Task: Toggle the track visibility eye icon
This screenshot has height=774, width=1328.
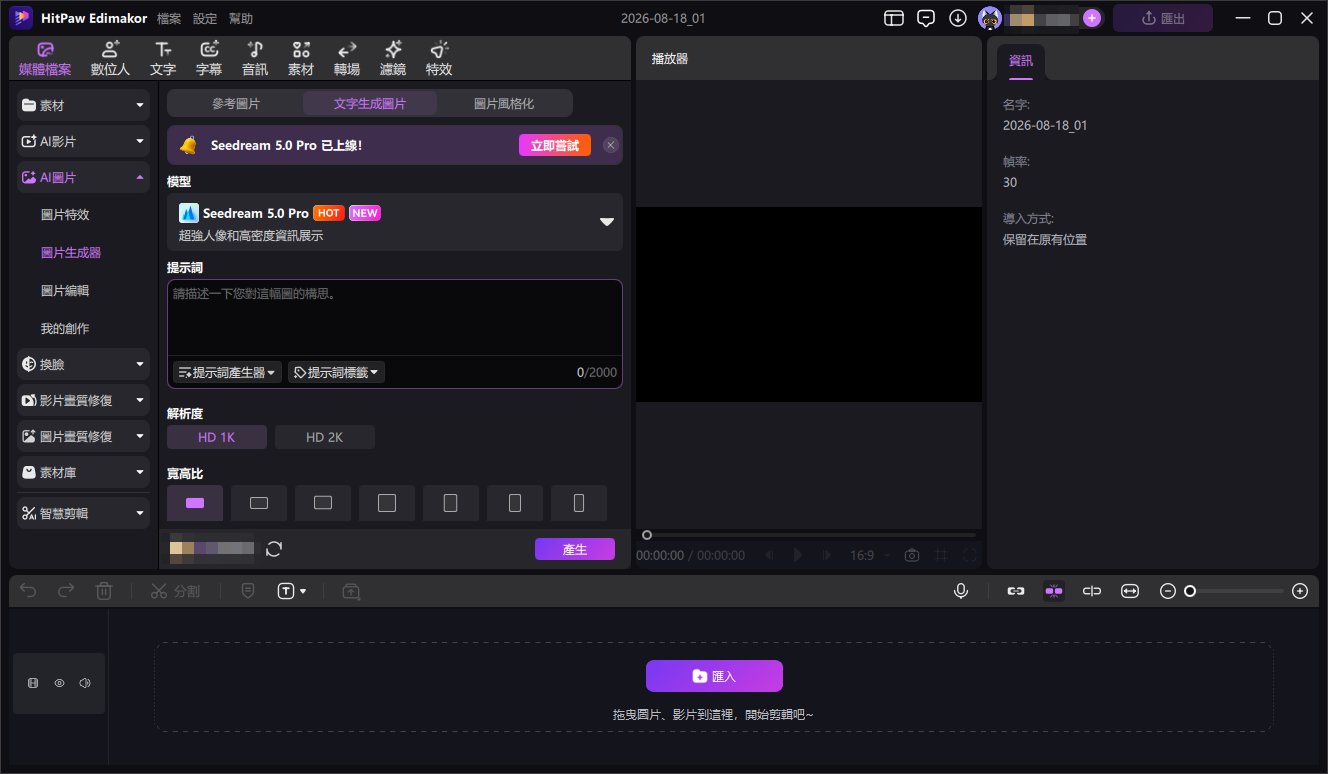Action: pyautogui.click(x=59, y=683)
